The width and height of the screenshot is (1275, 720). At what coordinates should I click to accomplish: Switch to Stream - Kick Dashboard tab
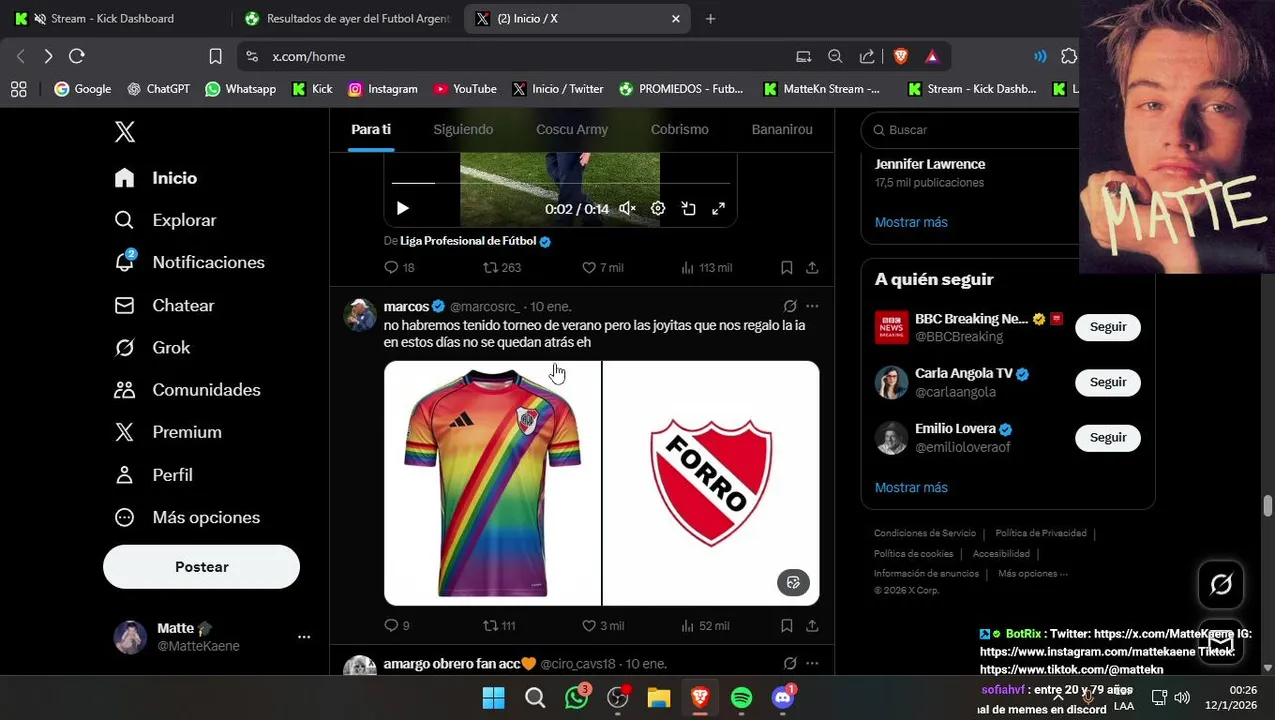pyautogui.click(x=112, y=18)
